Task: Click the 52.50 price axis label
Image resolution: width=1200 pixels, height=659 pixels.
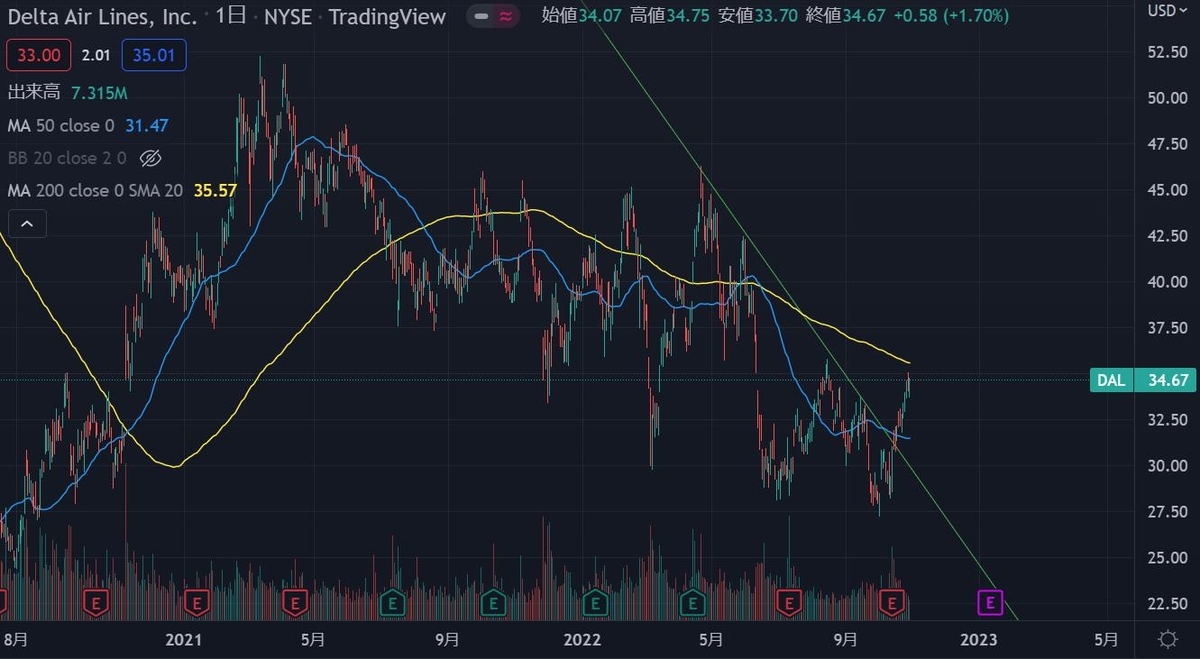Action: [1166, 52]
